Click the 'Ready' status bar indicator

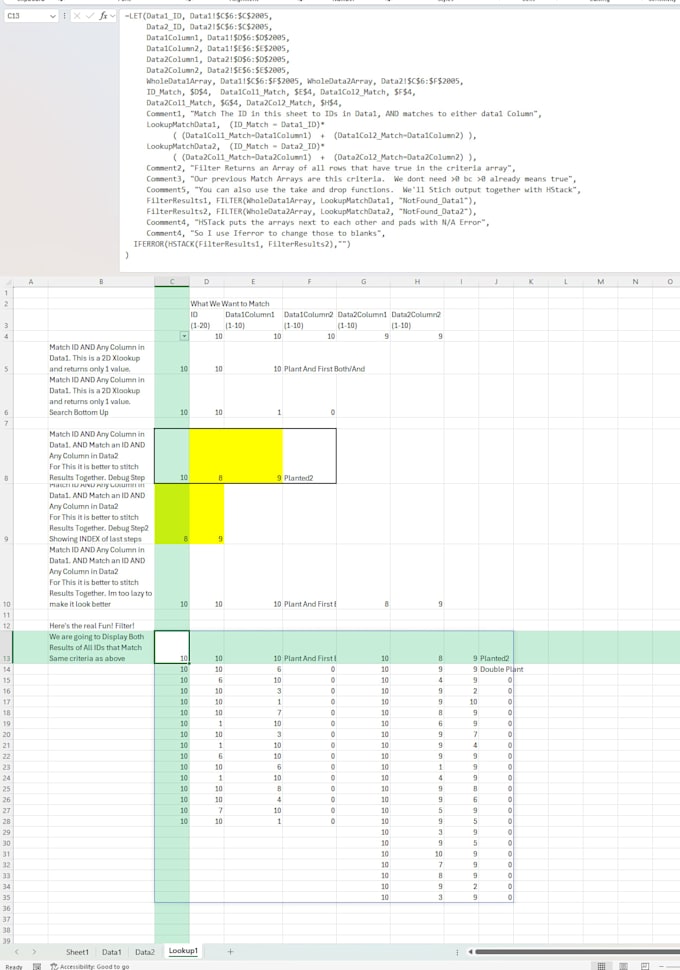coord(14,966)
